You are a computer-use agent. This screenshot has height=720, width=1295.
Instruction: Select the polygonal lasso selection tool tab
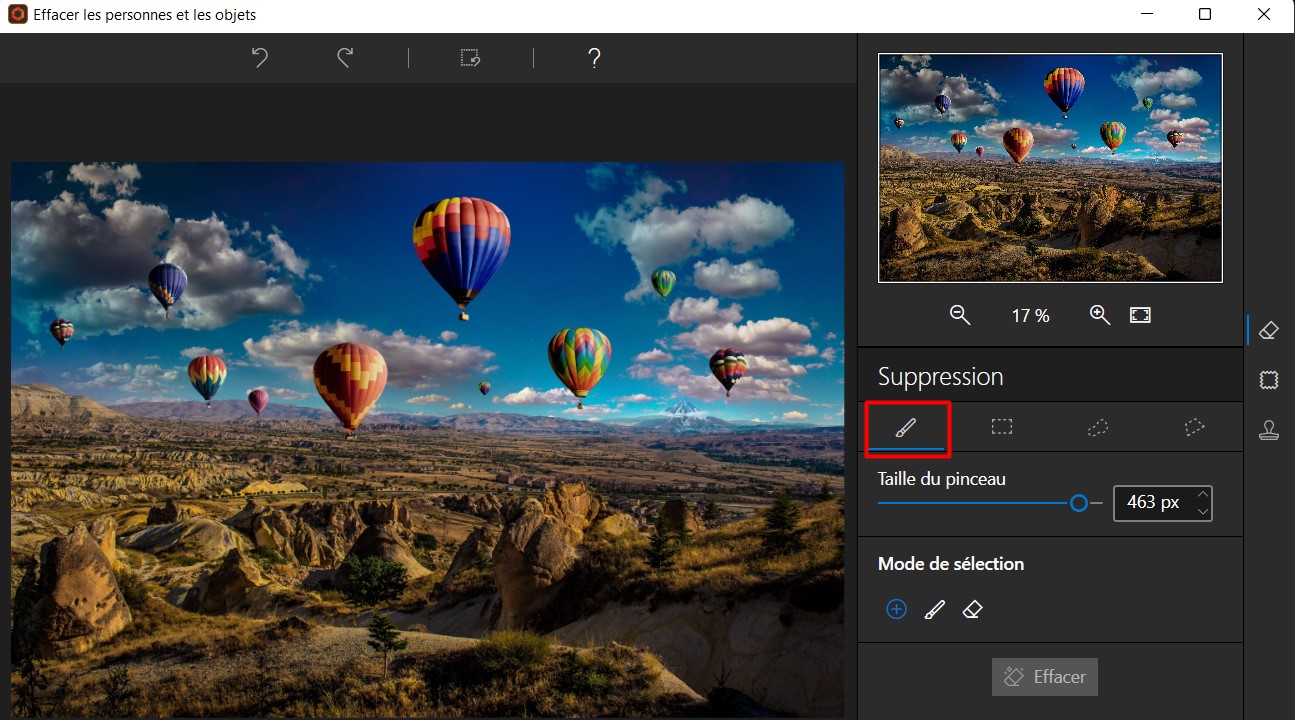pos(1194,427)
